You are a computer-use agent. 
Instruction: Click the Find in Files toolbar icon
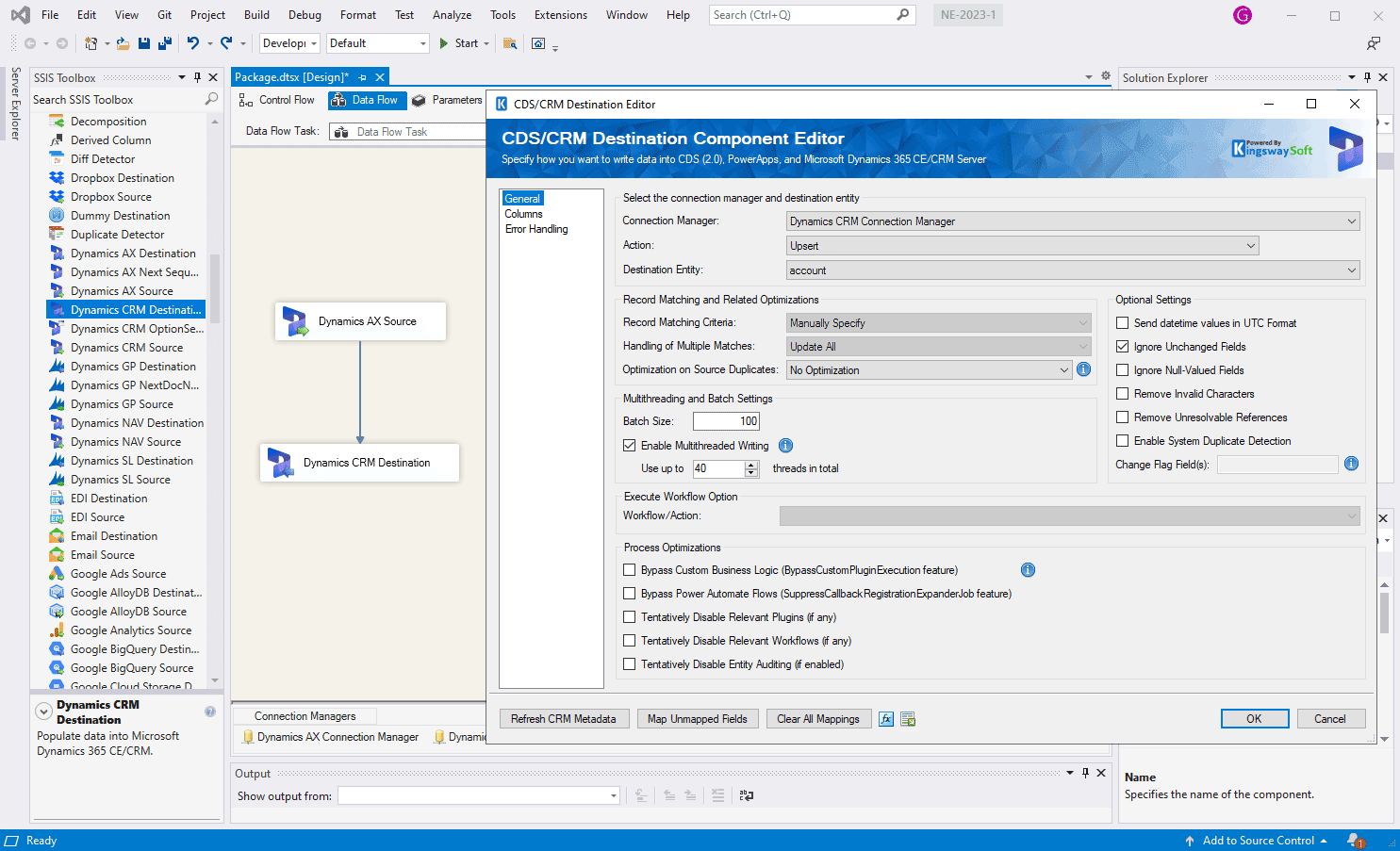tap(510, 43)
